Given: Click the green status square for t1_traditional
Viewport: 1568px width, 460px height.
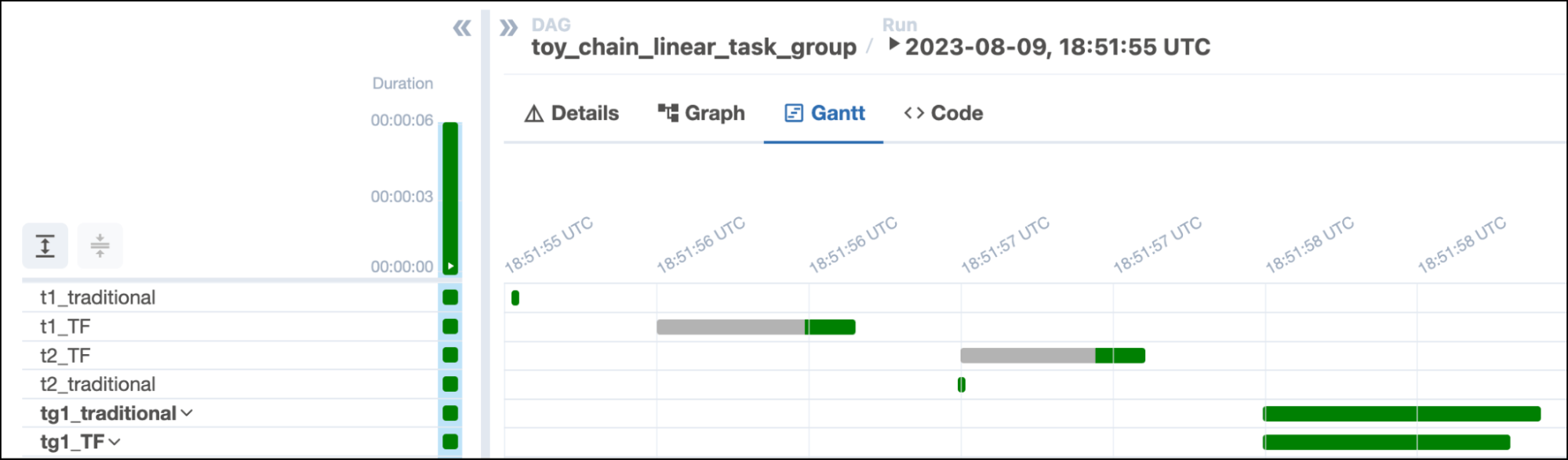Looking at the screenshot, I should click(x=450, y=298).
